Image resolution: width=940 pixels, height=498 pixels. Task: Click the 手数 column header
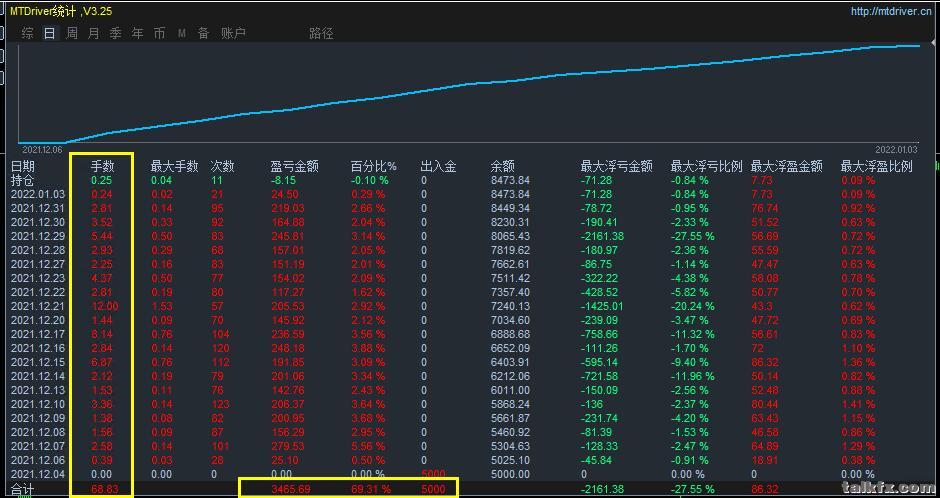click(x=103, y=166)
